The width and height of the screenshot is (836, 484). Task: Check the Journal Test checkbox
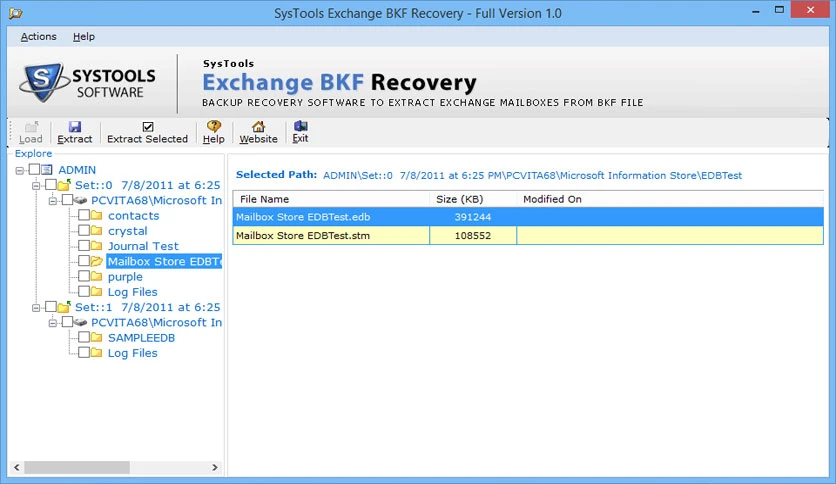84,246
